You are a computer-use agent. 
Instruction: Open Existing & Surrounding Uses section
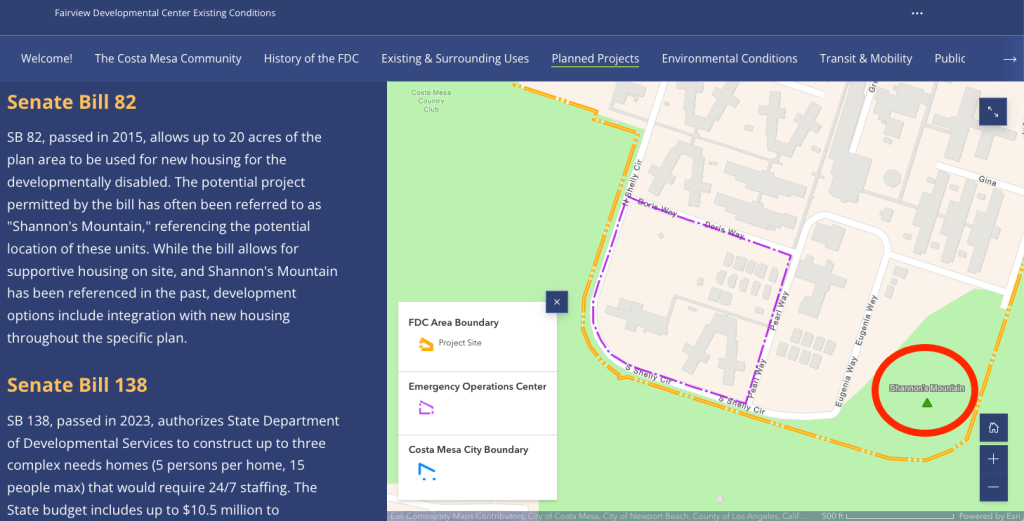click(x=455, y=58)
